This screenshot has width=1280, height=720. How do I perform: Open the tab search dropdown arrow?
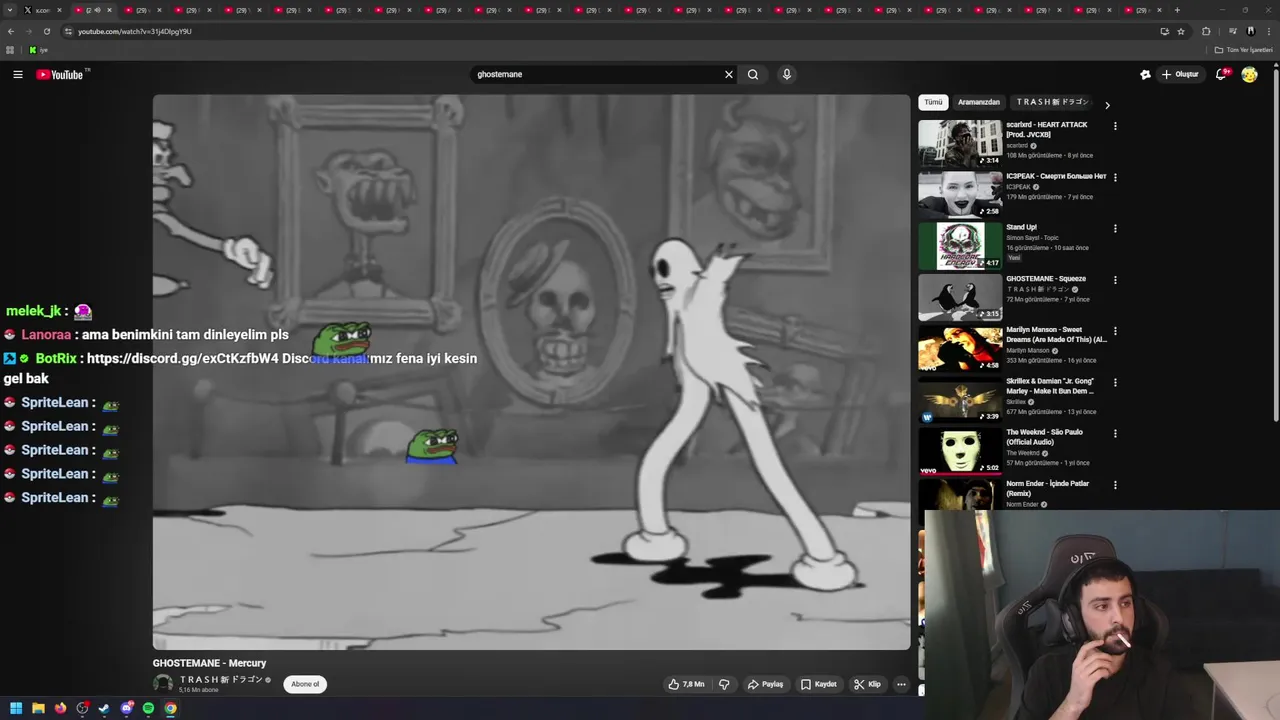(x=11, y=10)
